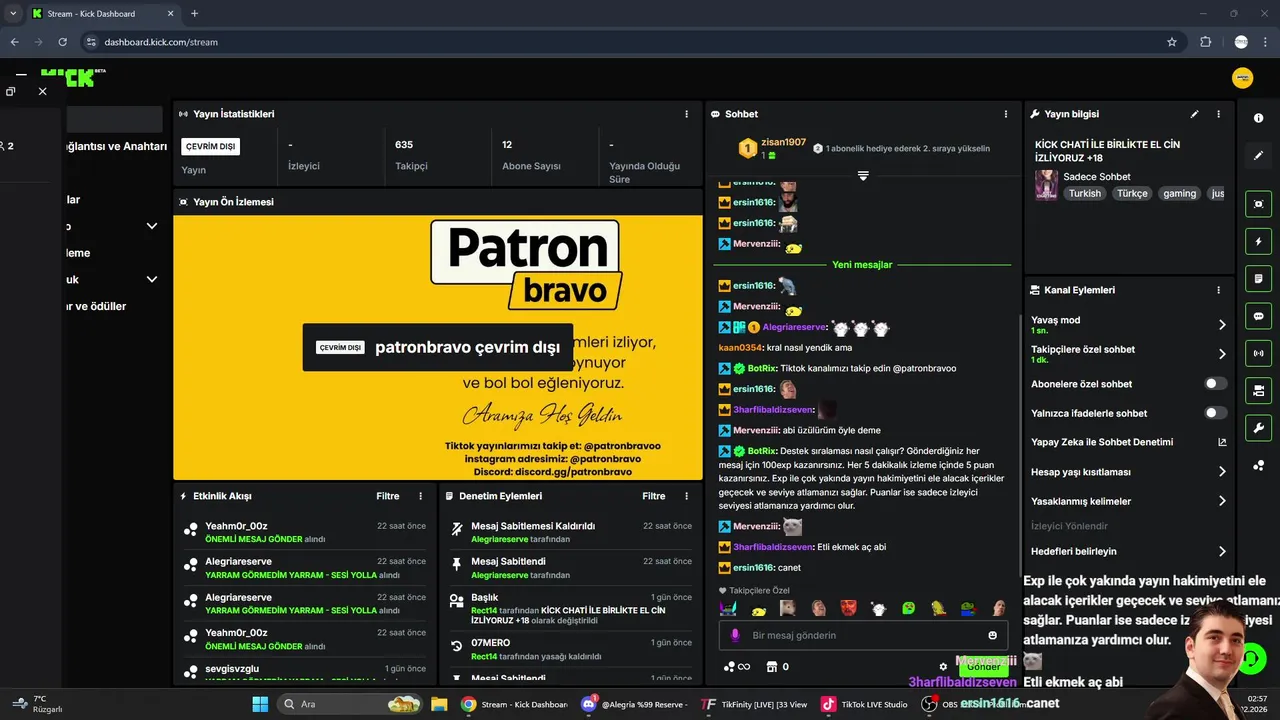1280x720 pixels.
Task: Open Yayın İstatistikleri three-dot options menu
Action: (686, 114)
